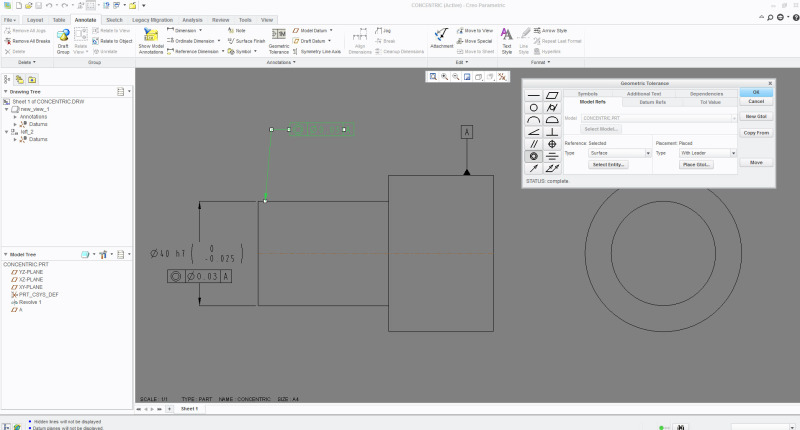Image resolution: width=800 pixels, height=430 pixels.
Task: Click the Place Gtol... button
Action: pos(696,165)
